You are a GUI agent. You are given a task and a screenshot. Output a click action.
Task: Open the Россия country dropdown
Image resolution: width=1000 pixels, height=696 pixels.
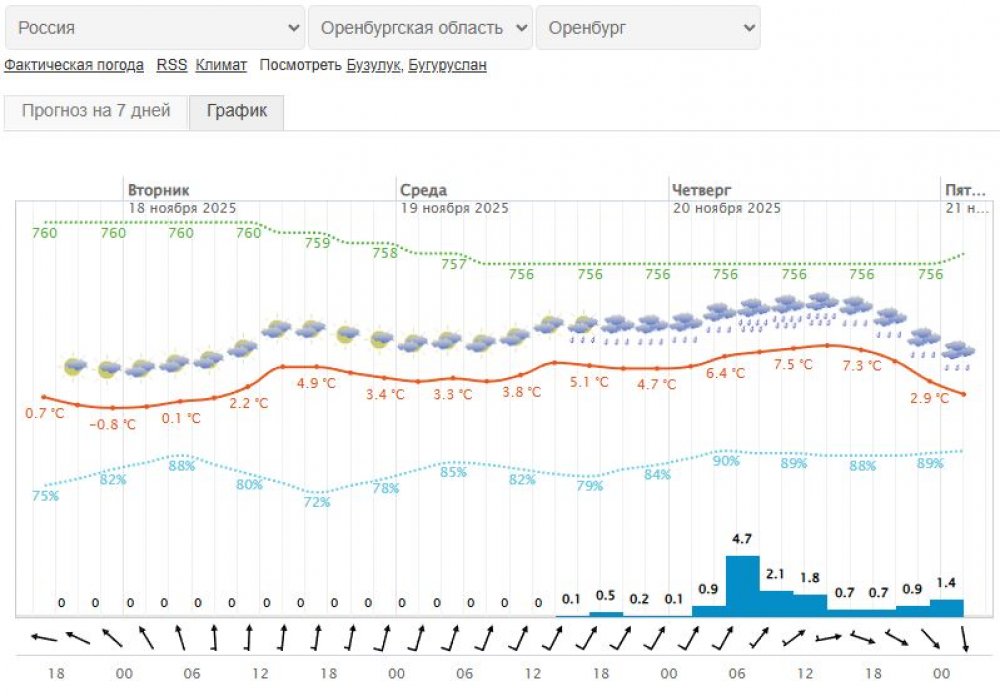click(155, 28)
